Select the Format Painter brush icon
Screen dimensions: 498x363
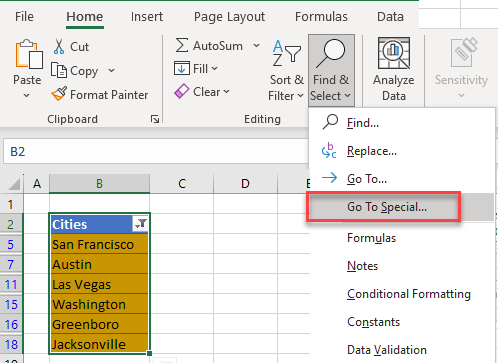59,94
